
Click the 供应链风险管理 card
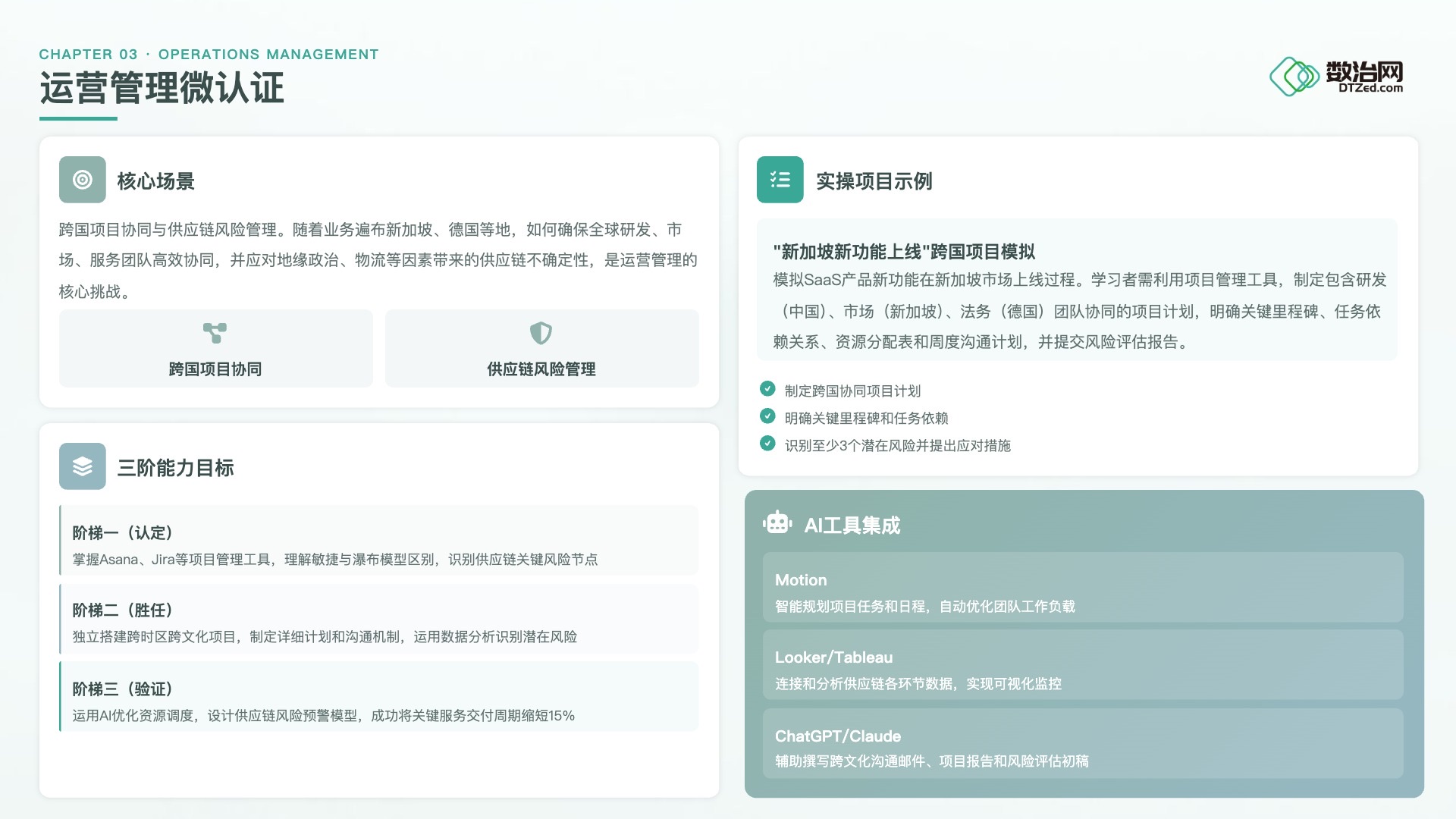541,349
